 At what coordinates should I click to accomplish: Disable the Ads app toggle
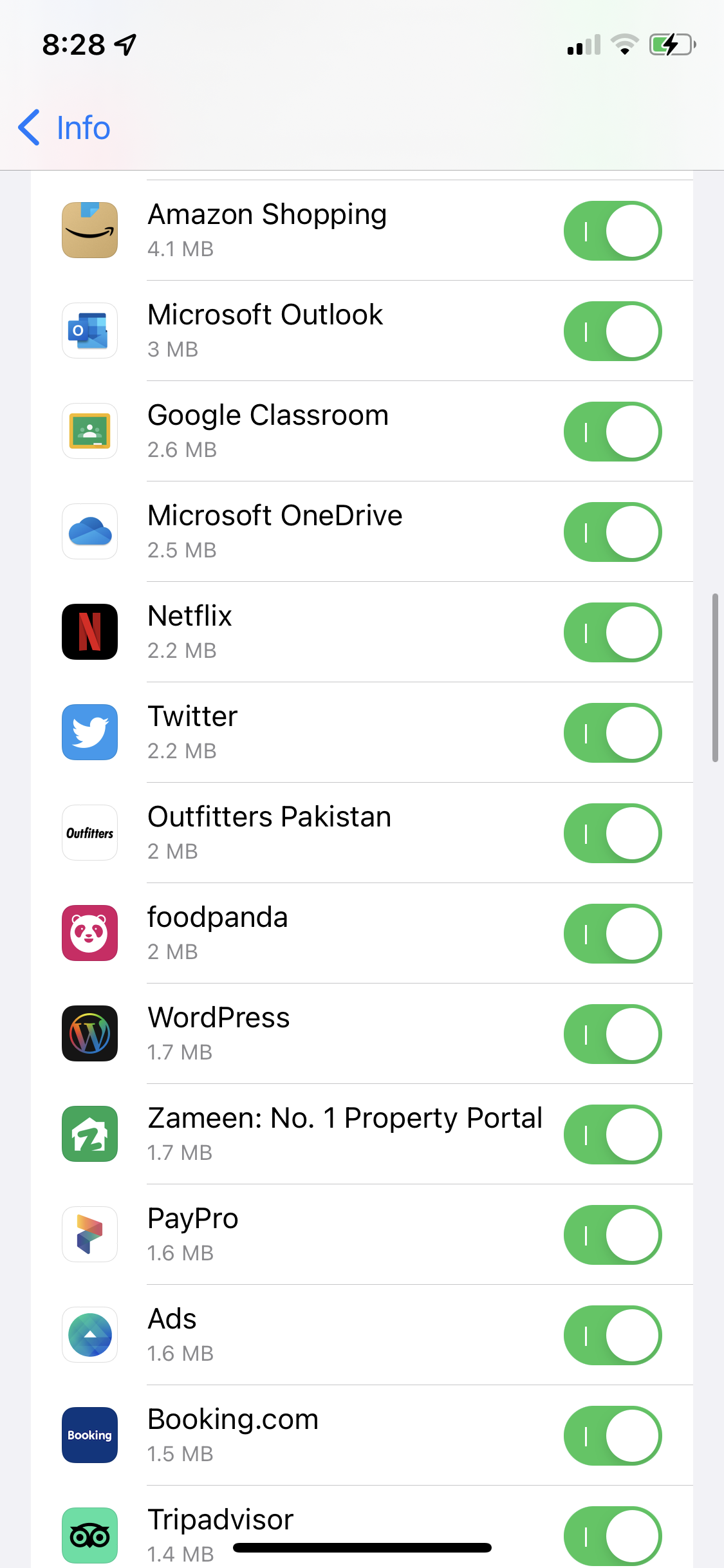click(613, 1336)
